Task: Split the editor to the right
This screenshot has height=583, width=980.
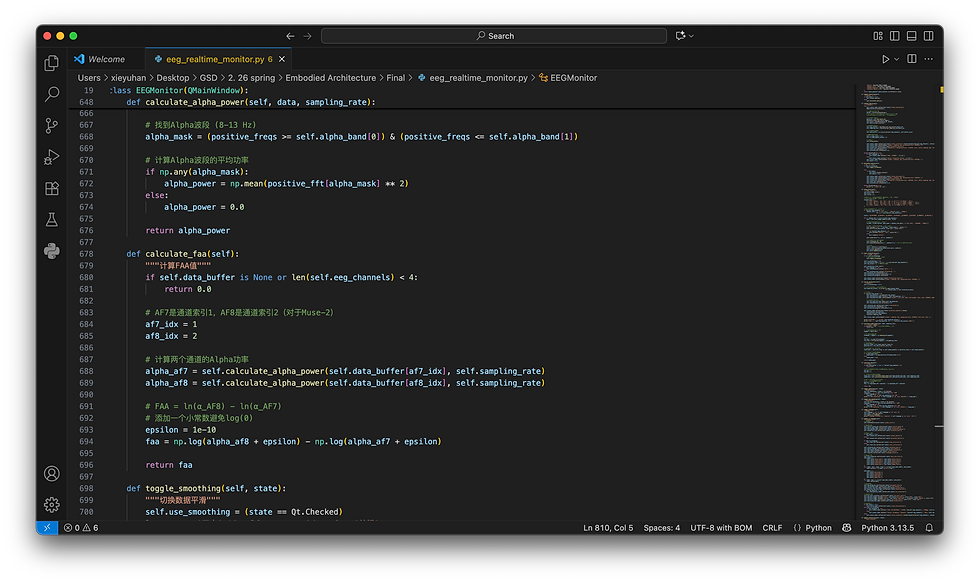Action: 912,59
